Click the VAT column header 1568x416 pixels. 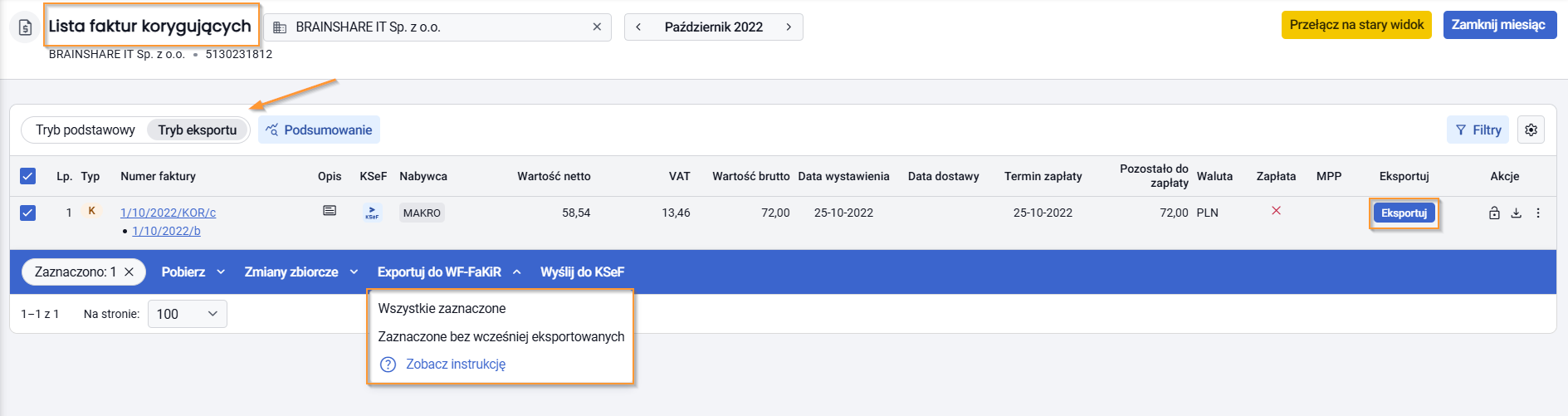click(680, 176)
